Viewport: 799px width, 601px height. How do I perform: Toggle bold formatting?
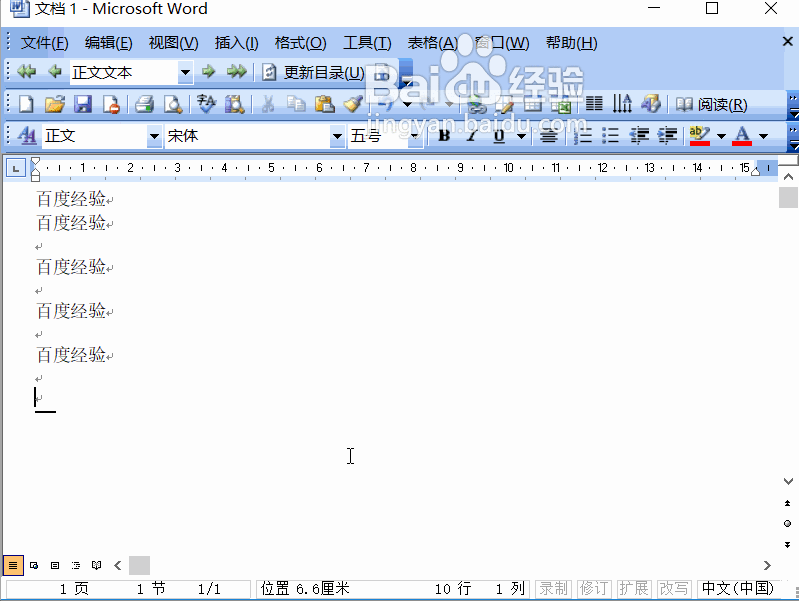click(x=444, y=136)
